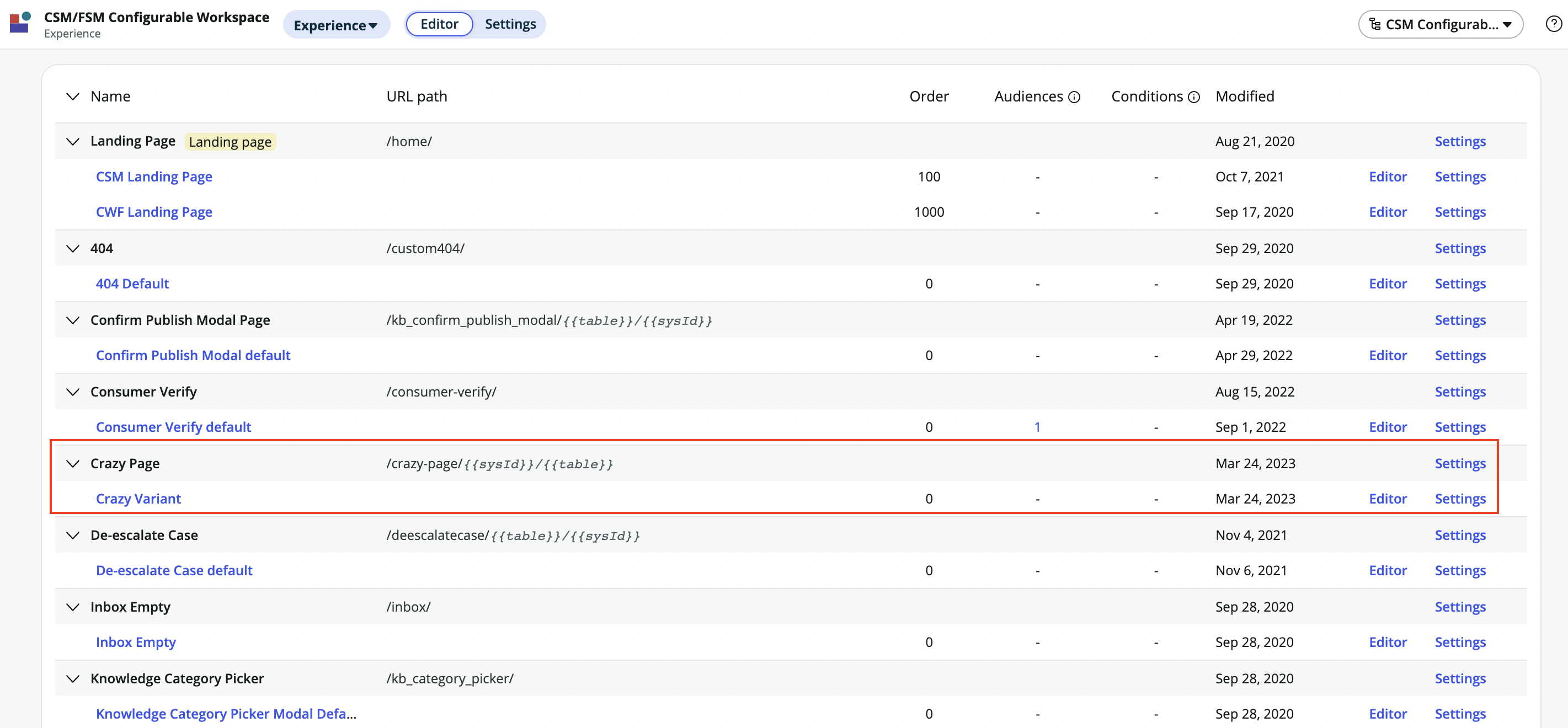This screenshot has width=1568, height=728.
Task: Collapse the Consumer Verify group
Action: point(72,392)
